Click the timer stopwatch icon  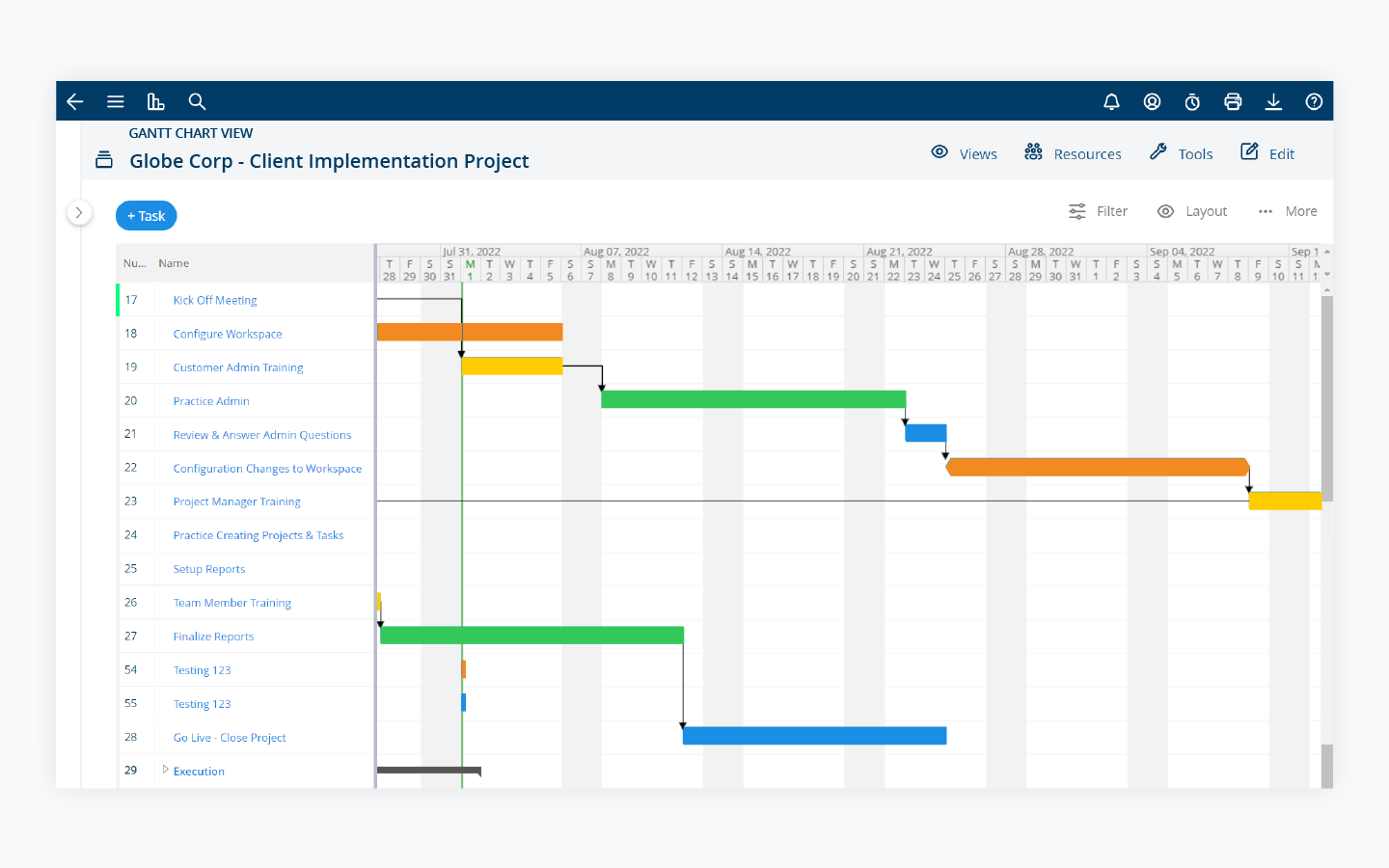[1192, 101]
